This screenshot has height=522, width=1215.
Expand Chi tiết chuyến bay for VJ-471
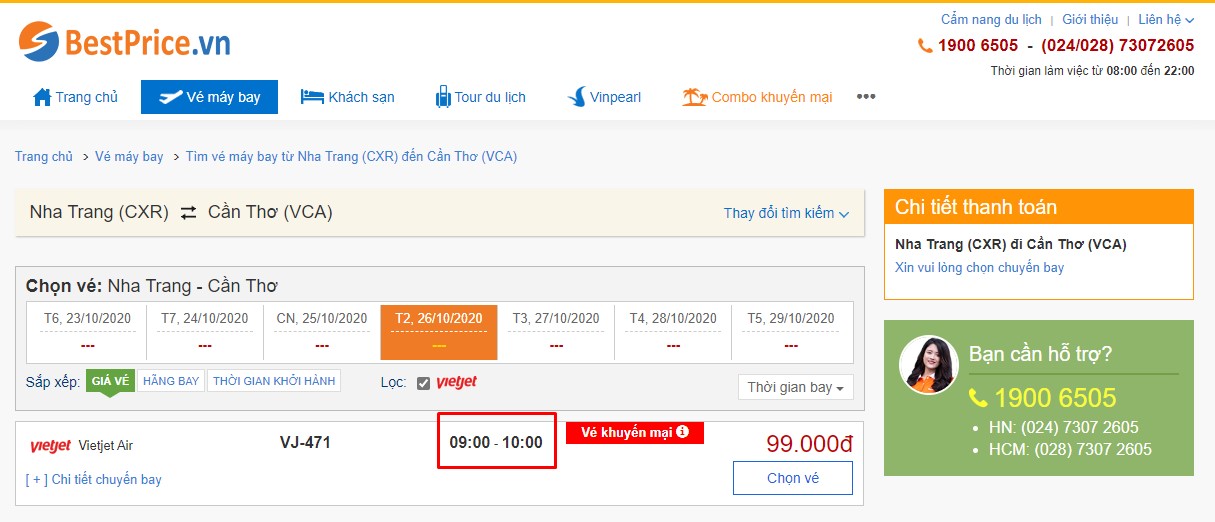tap(94, 480)
